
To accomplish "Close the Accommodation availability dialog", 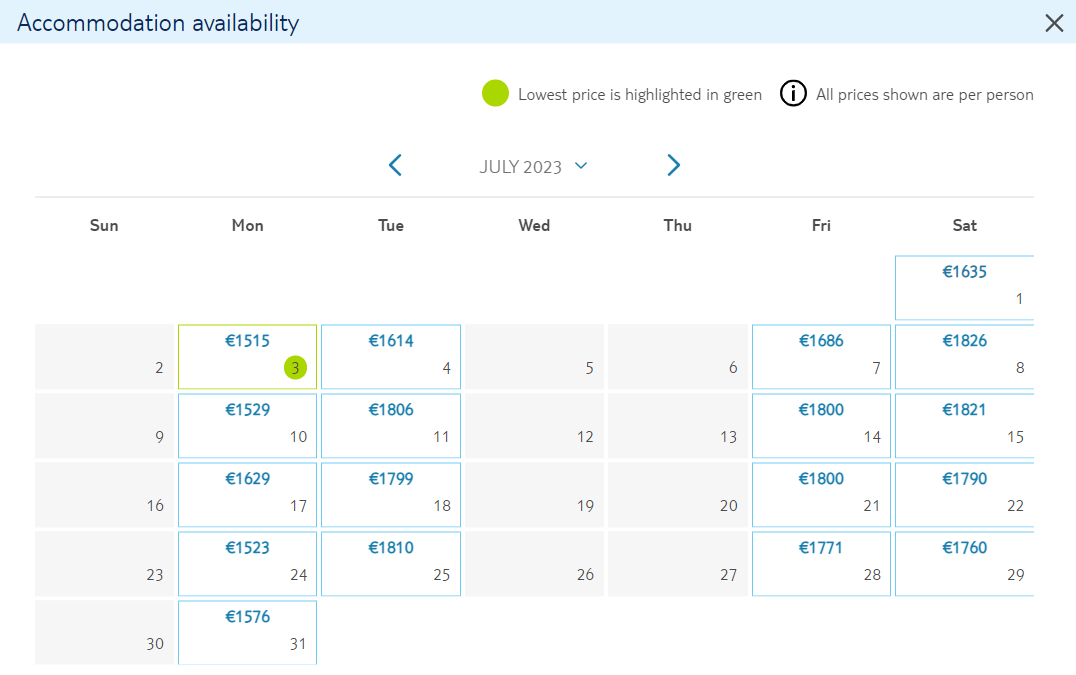I will (1054, 23).
